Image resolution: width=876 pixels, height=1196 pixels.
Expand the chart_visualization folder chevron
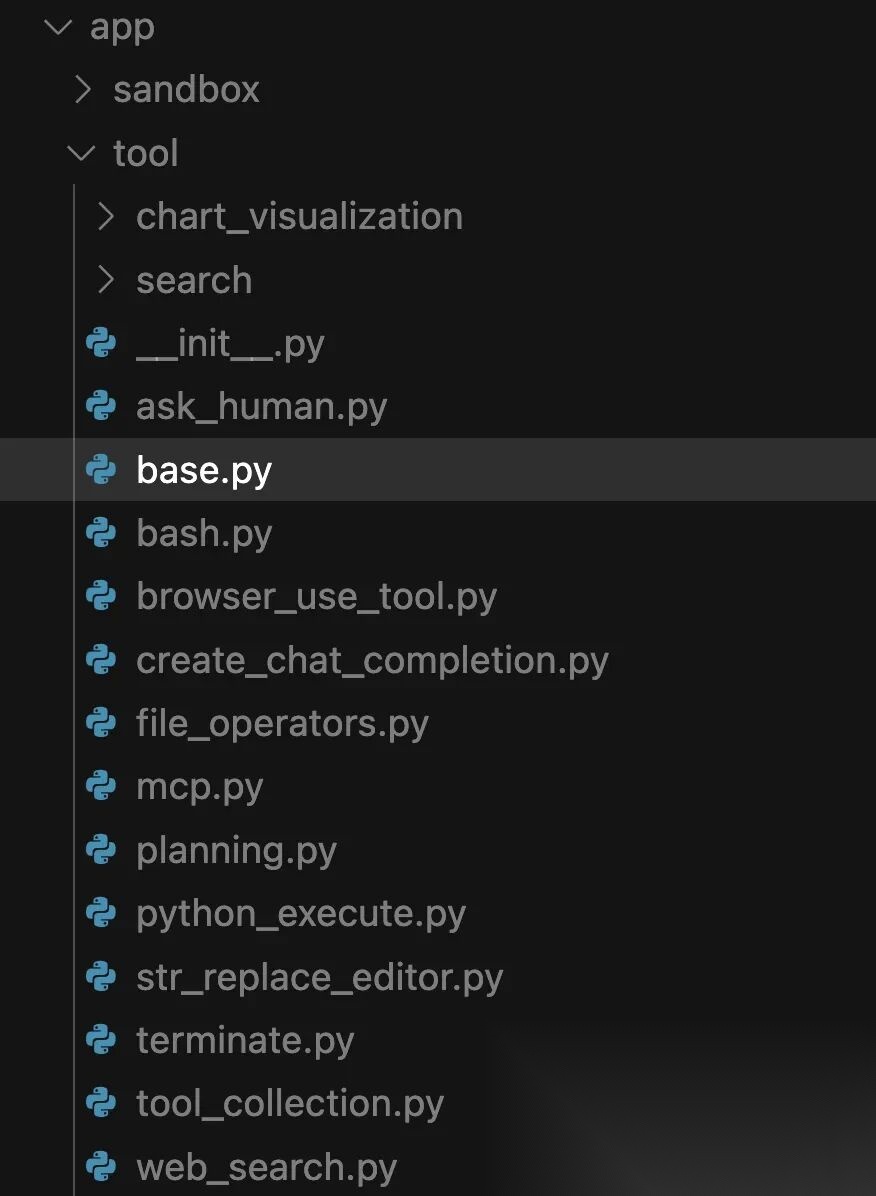point(106,217)
